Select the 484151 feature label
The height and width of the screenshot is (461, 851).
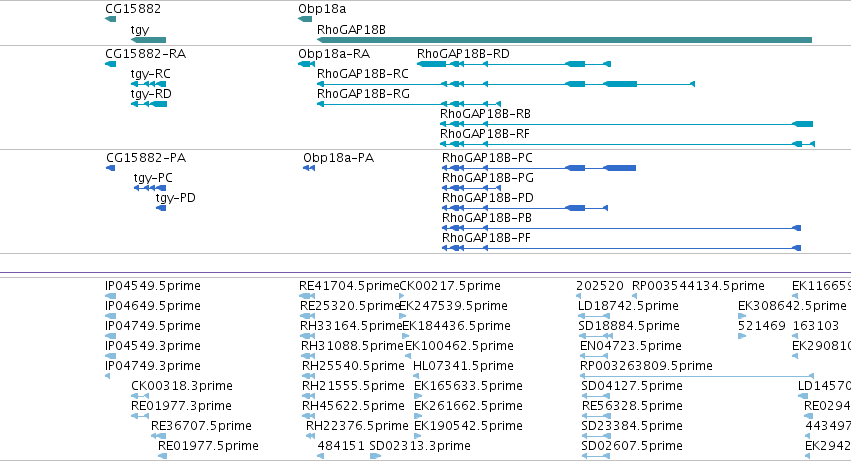click(341, 446)
